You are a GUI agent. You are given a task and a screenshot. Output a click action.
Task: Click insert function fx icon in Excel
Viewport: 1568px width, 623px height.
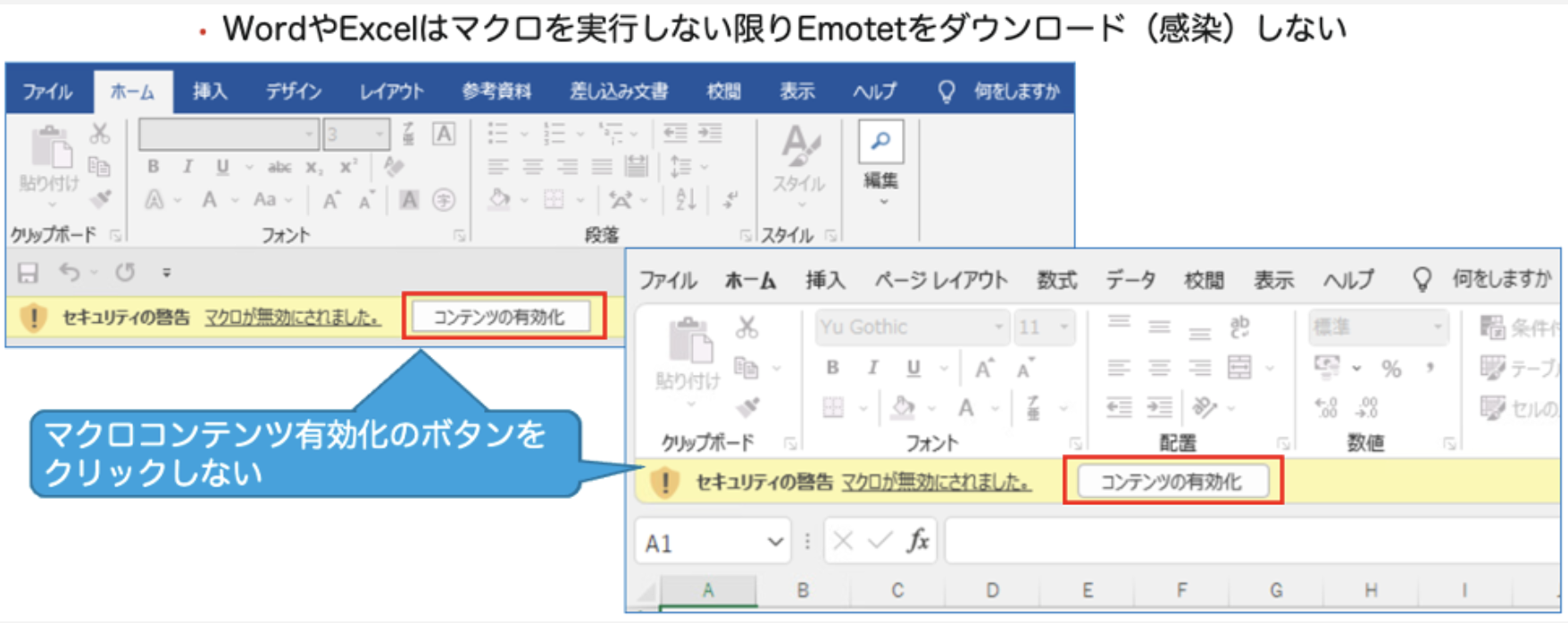917,541
